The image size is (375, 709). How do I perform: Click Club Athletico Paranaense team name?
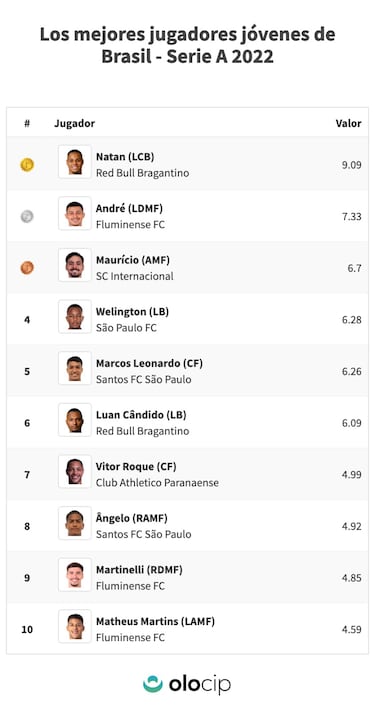(x=157, y=483)
